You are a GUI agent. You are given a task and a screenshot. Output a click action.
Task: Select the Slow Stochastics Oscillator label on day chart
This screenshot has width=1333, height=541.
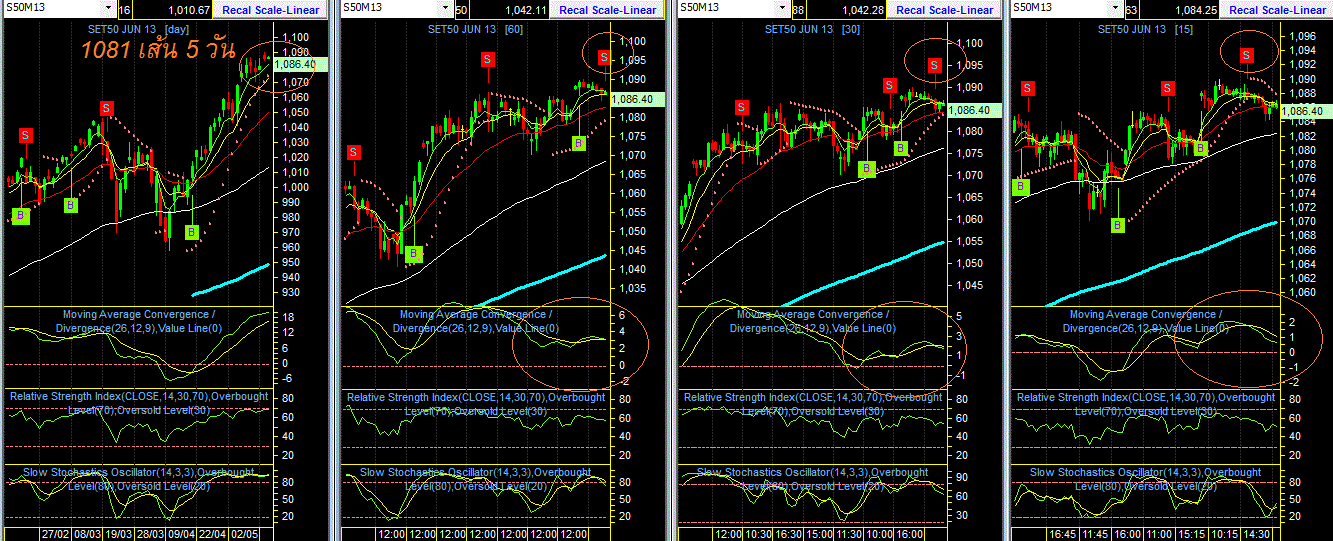pos(139,478)
